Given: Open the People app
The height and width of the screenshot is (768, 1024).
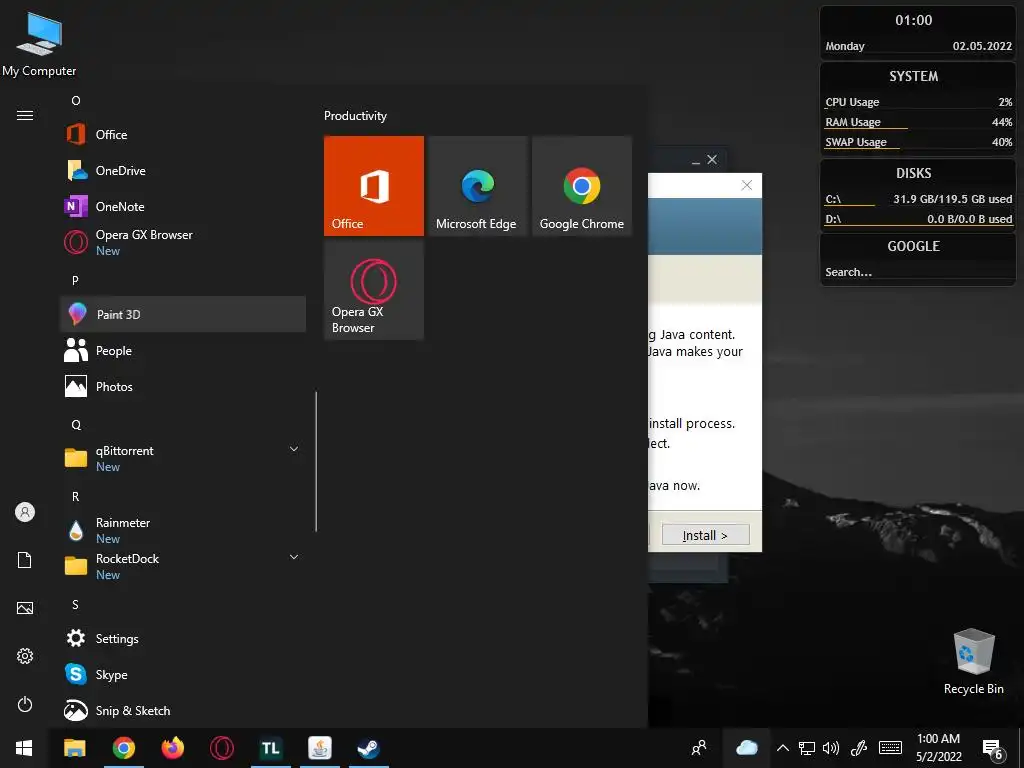Looking at the screenshot, I should coord(183,351).
